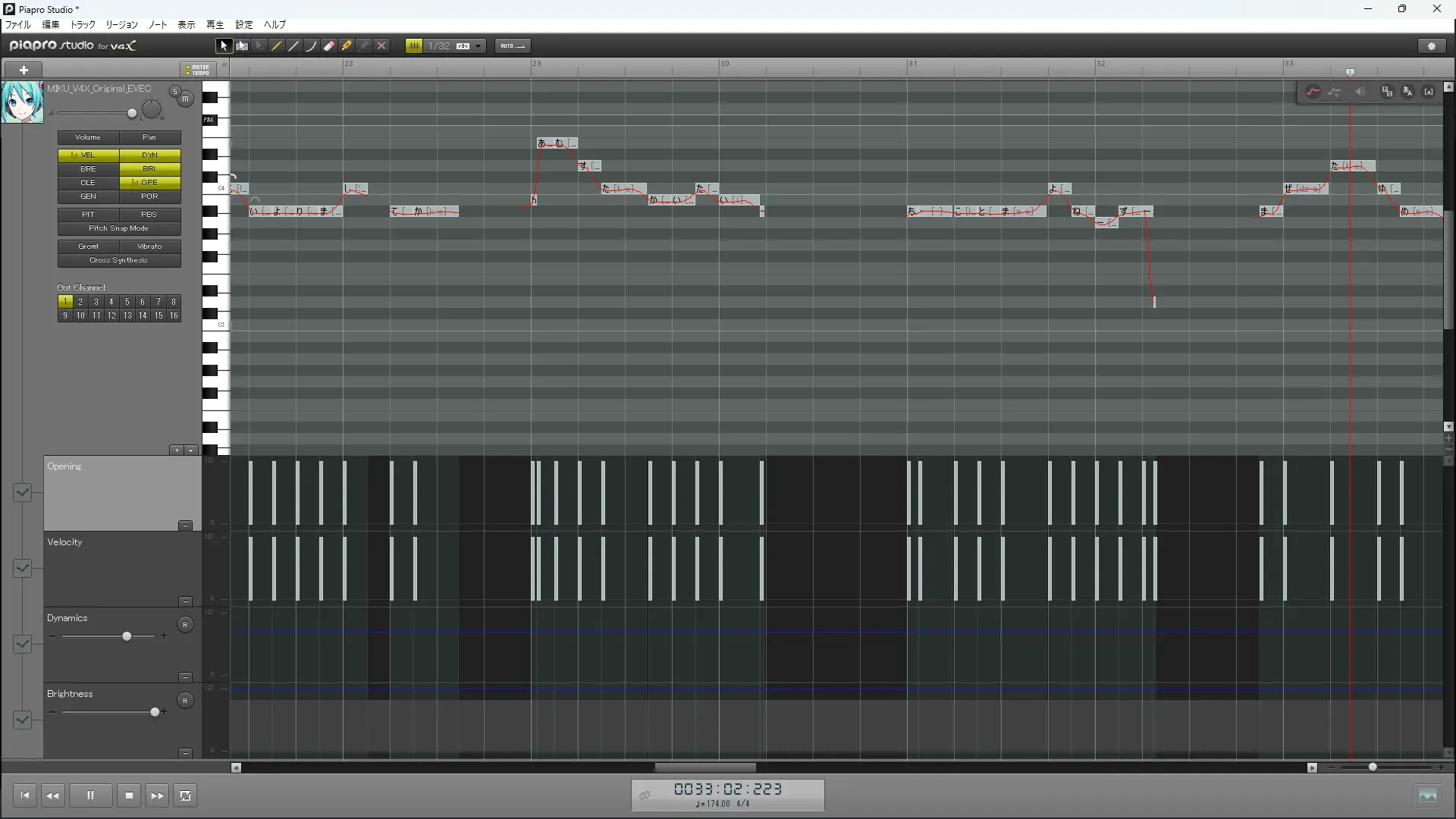Toggle the track Mute (m) button
This screenshot has width=1456, height=819.
[x=186, y=99]
